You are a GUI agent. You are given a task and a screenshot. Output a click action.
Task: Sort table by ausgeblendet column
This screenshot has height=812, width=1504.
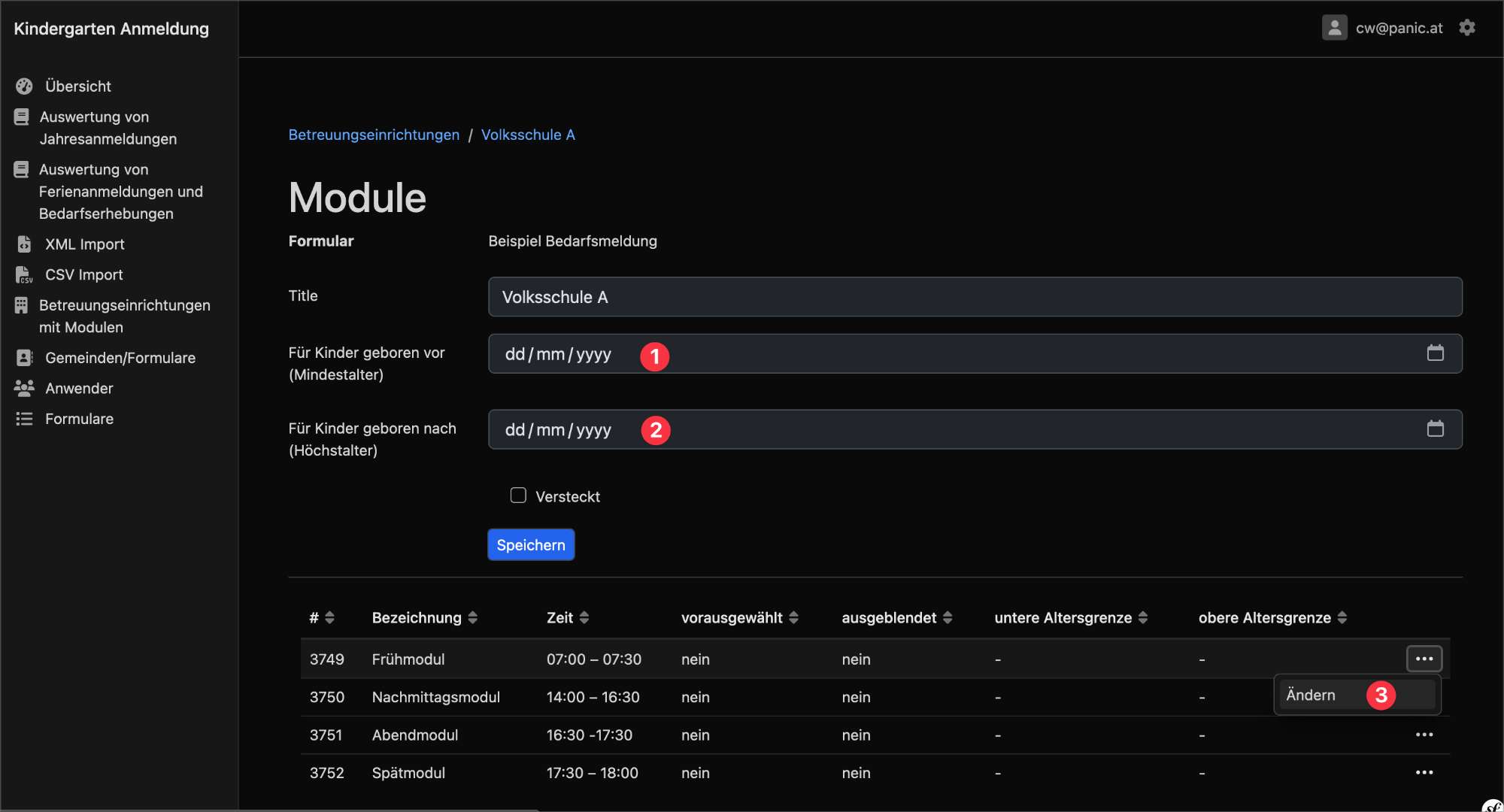click(x=897, y=618)
